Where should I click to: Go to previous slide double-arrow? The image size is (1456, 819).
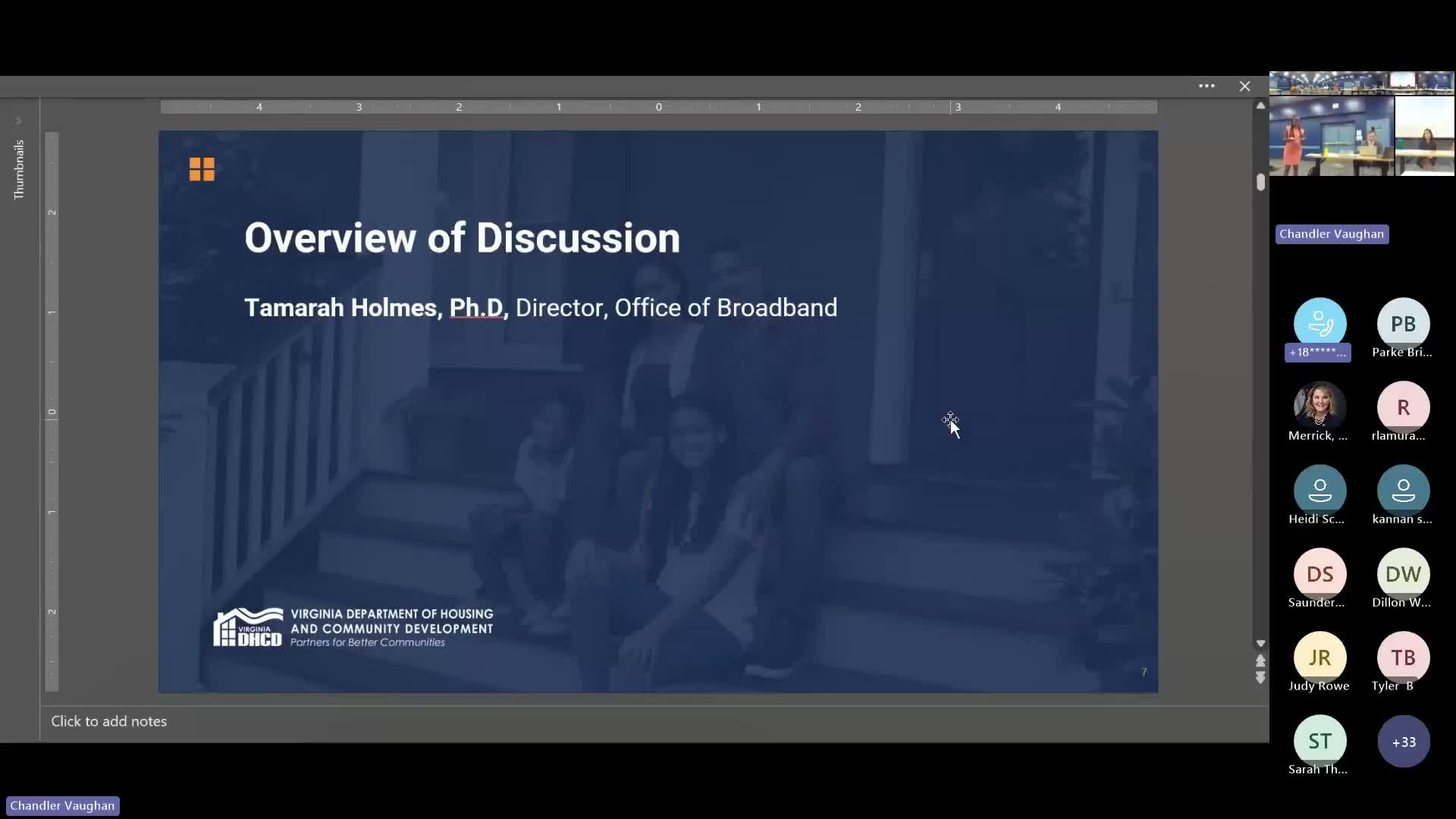point(1260,661)
